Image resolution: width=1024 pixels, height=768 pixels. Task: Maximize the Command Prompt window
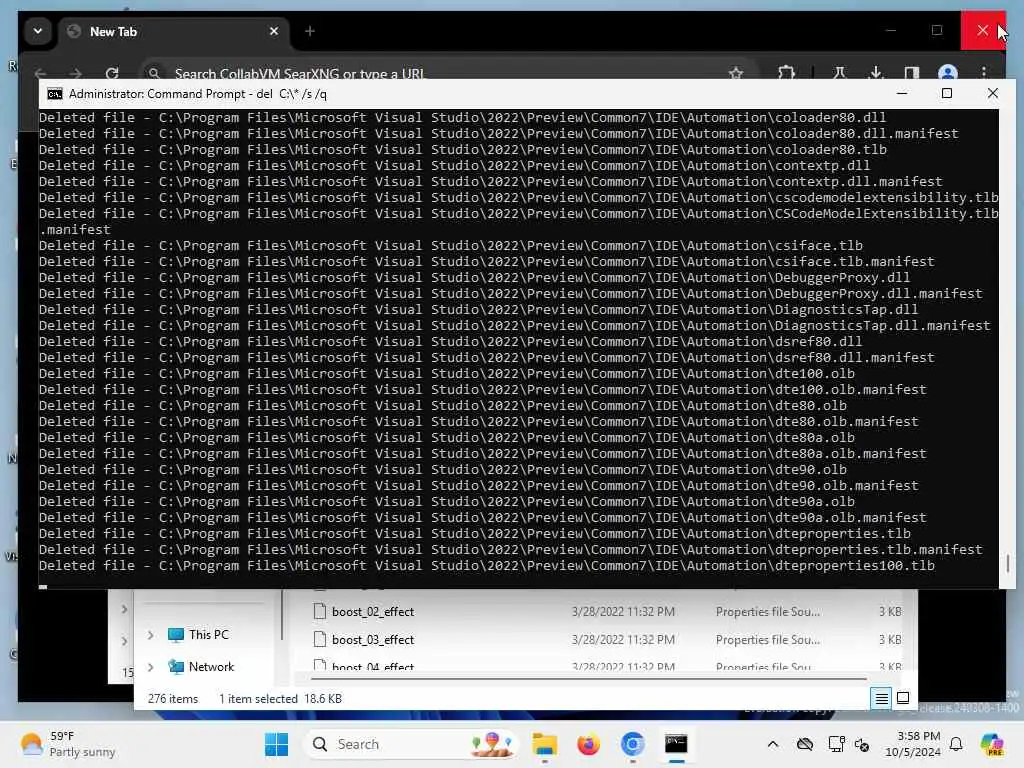pos(947,93)
